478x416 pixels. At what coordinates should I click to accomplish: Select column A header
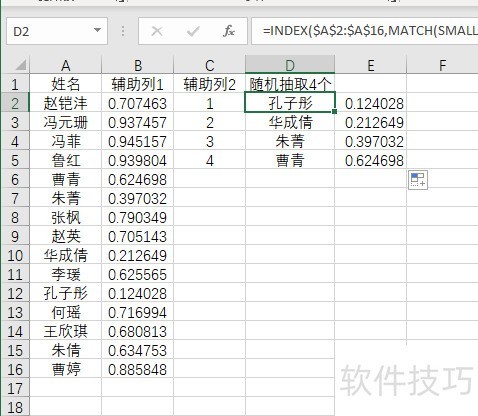click(65, 65)
